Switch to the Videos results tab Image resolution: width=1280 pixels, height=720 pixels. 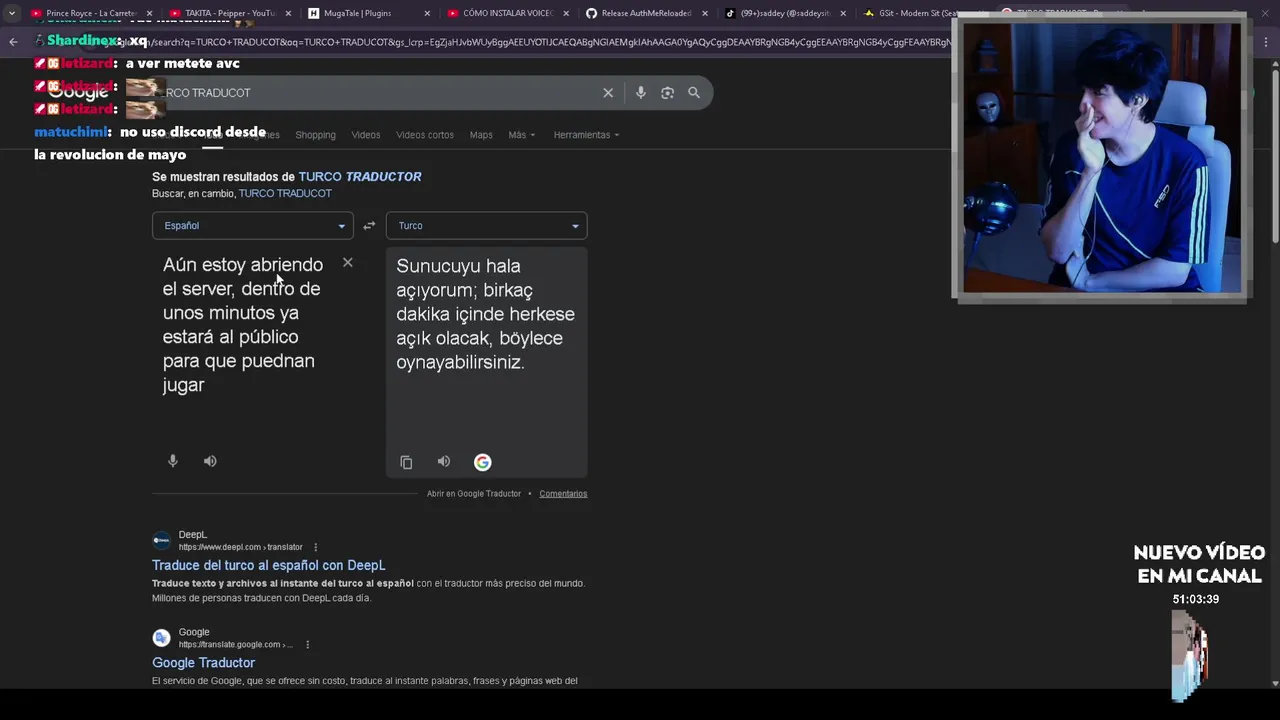point(366,135)
